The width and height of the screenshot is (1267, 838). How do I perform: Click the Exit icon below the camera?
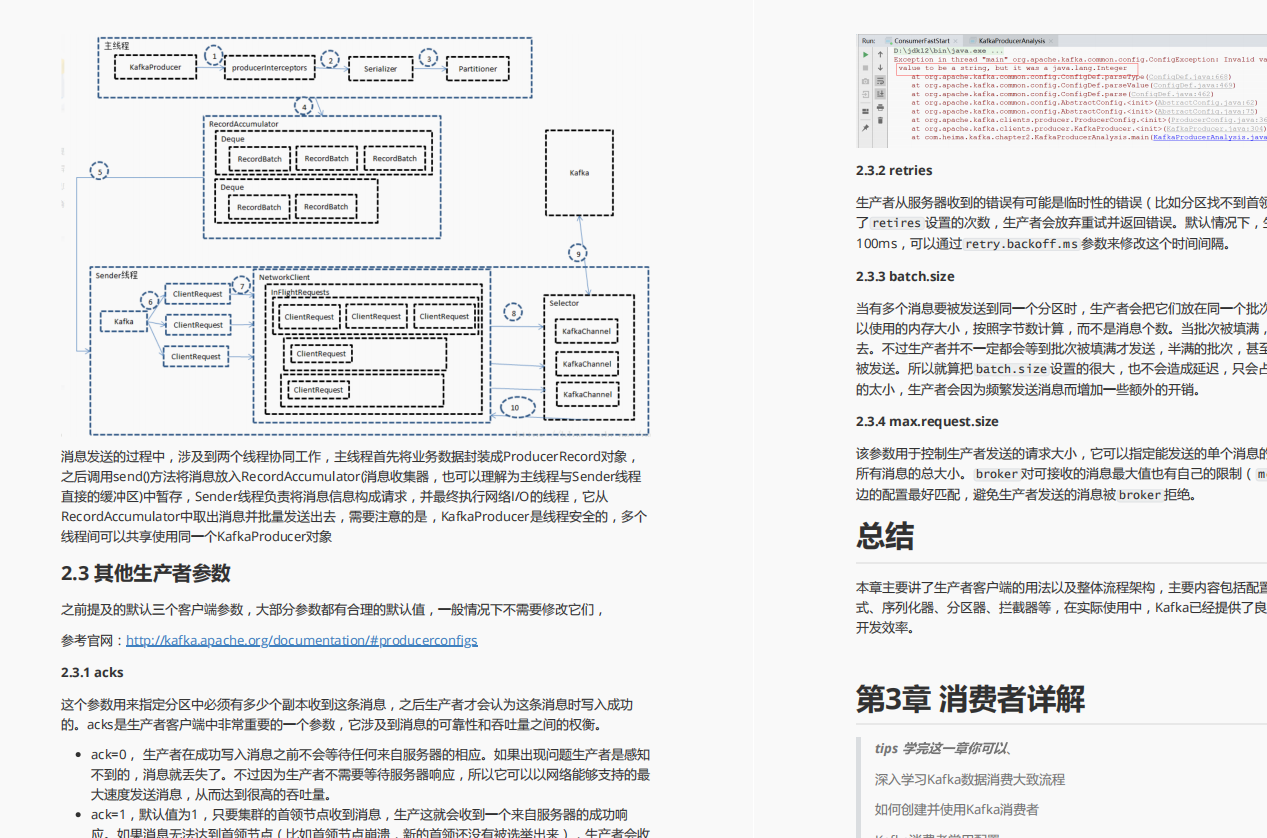pyautogui.click(x=865, y=94)
